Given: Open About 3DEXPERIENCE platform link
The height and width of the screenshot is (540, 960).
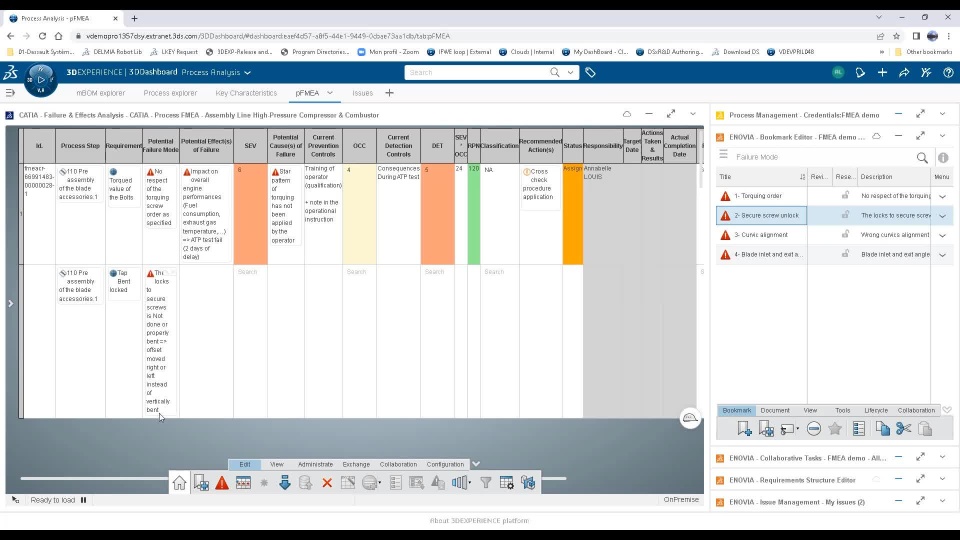Looking at the screenshot, I should [479, 520].
